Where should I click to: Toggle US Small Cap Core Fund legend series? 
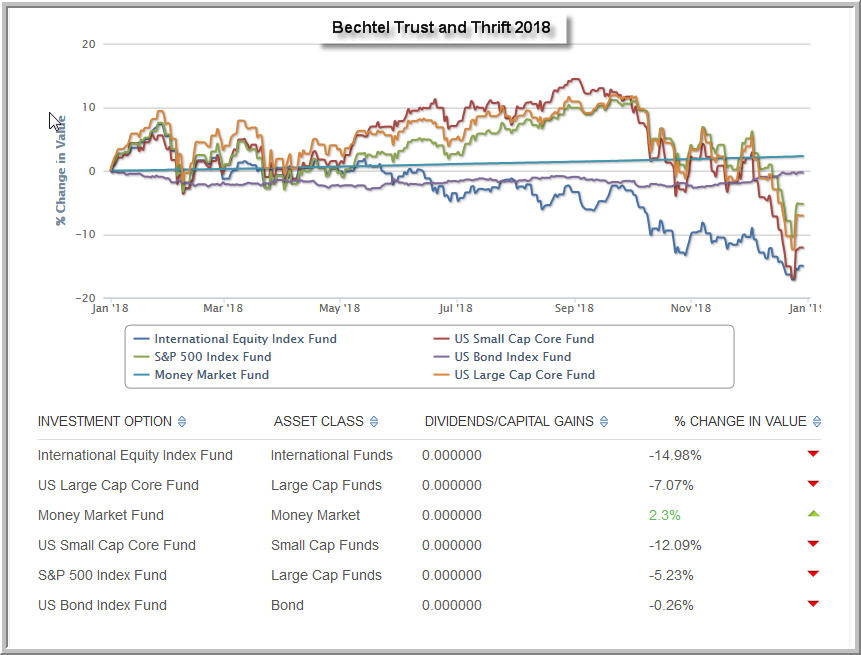tap(514, 339)
